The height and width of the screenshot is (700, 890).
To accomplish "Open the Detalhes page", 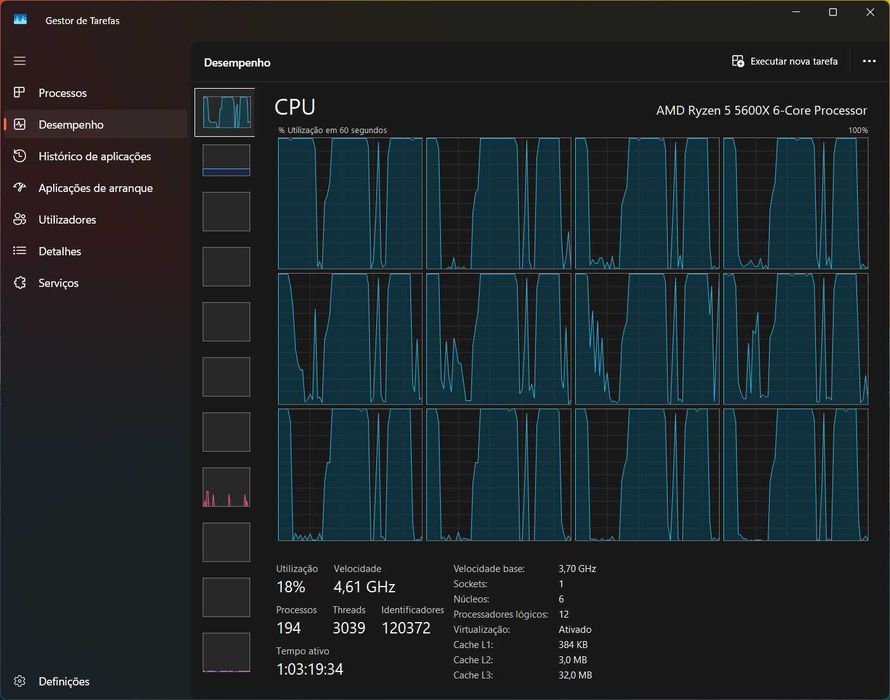I will 95,251.
